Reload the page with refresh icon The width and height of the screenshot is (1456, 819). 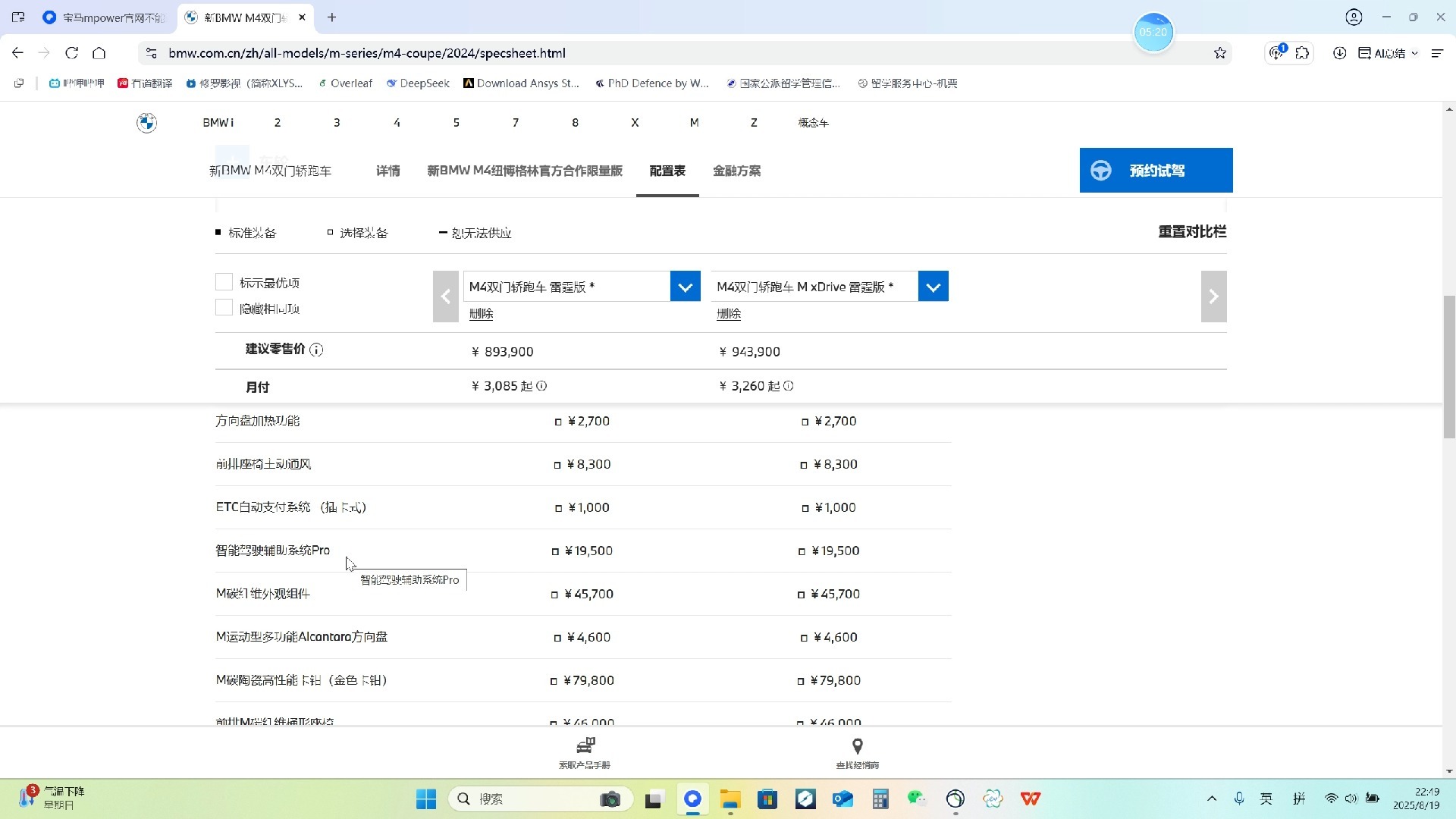72,53
